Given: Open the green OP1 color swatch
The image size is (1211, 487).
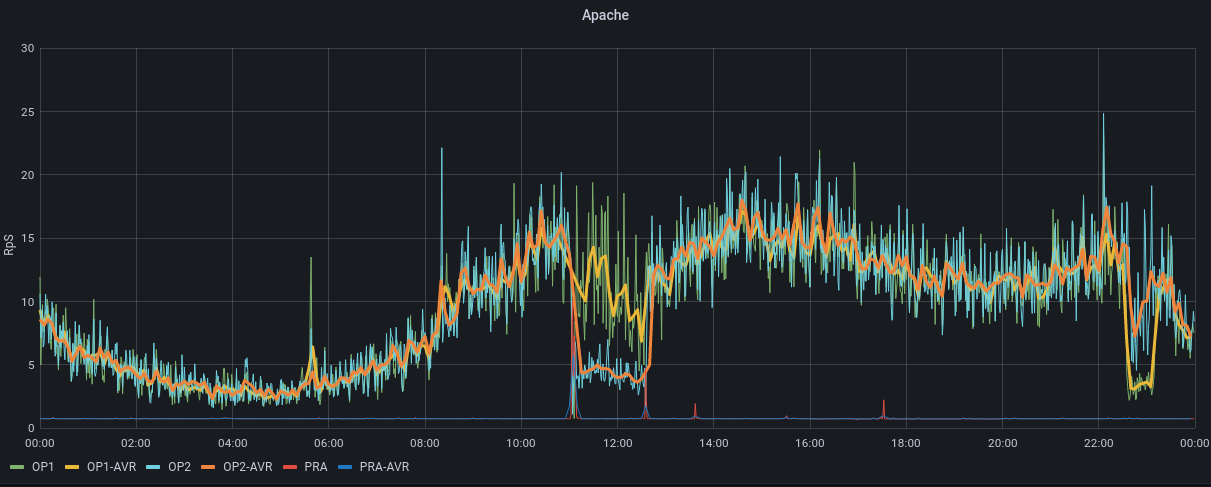Looking at the screenshot, I should (x=17, y=467).
